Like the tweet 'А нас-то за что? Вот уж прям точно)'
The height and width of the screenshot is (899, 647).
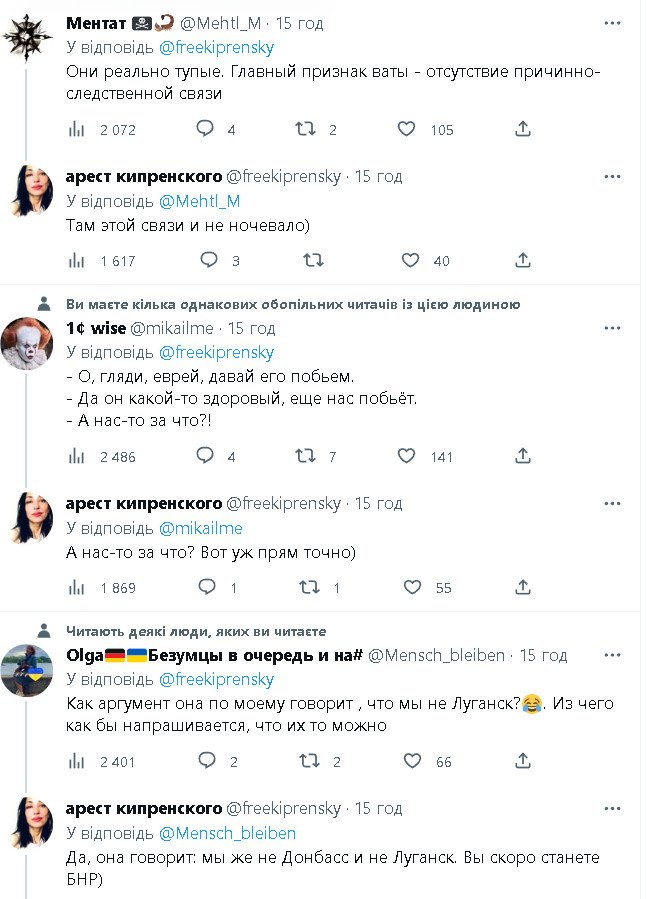click(411, 588)
